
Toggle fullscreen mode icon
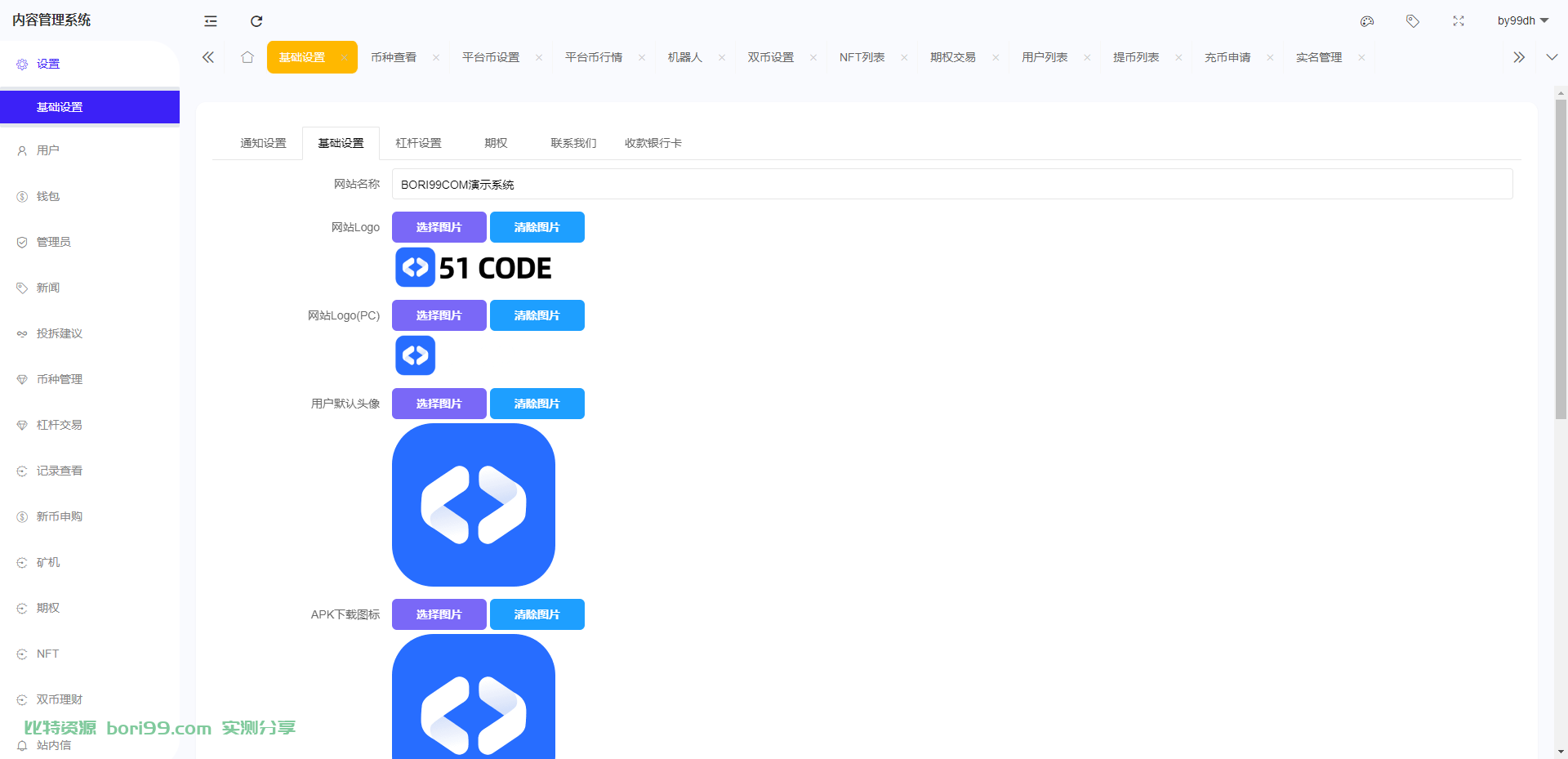pyautogui.click(x=1459, y=21)
